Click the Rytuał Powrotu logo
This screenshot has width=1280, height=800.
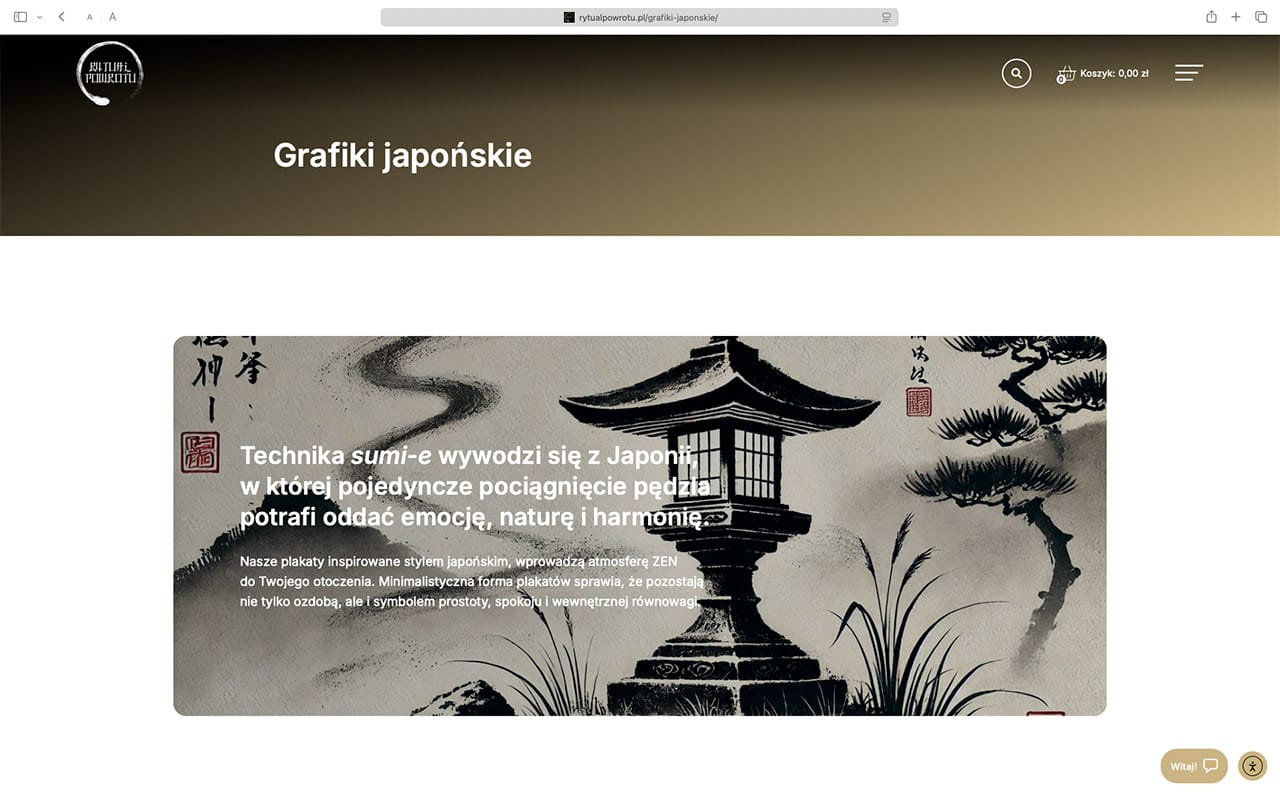[110, 73]
